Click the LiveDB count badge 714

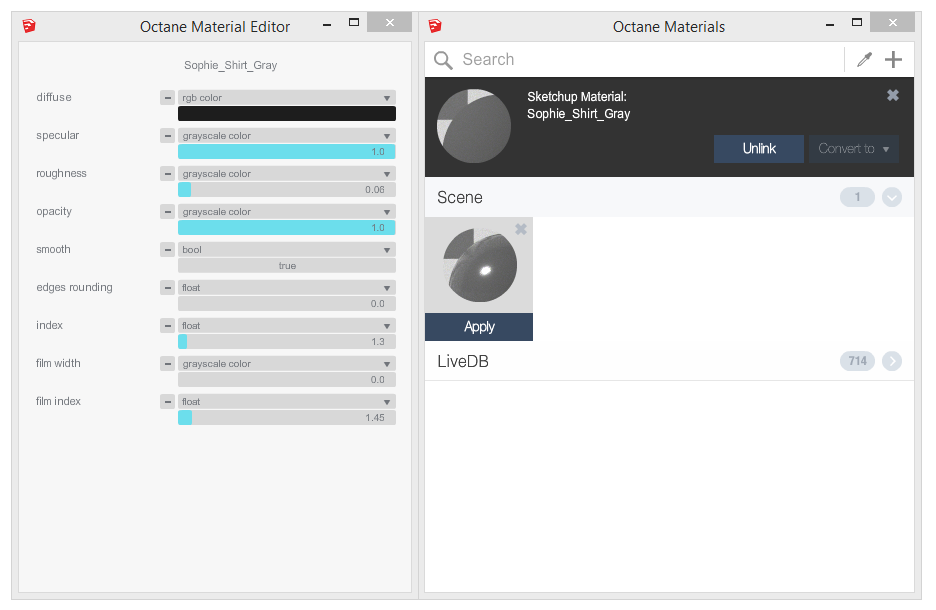pos(857,361)
